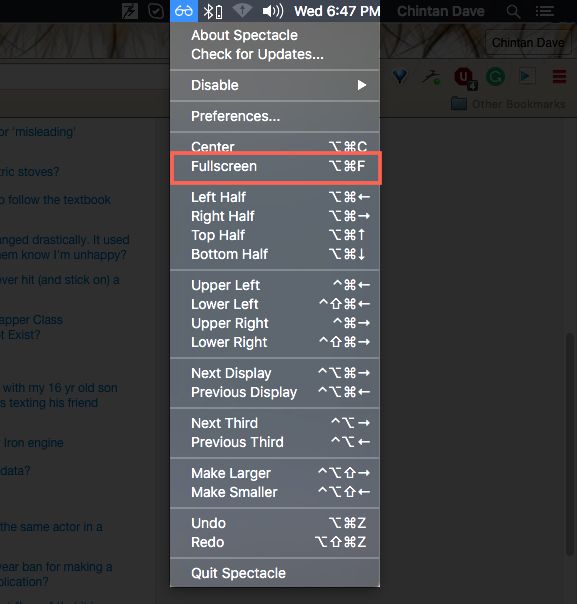This screenshot has height=604, width=577.
Task: Click the volume speaker icon
Action: [273, 11]
